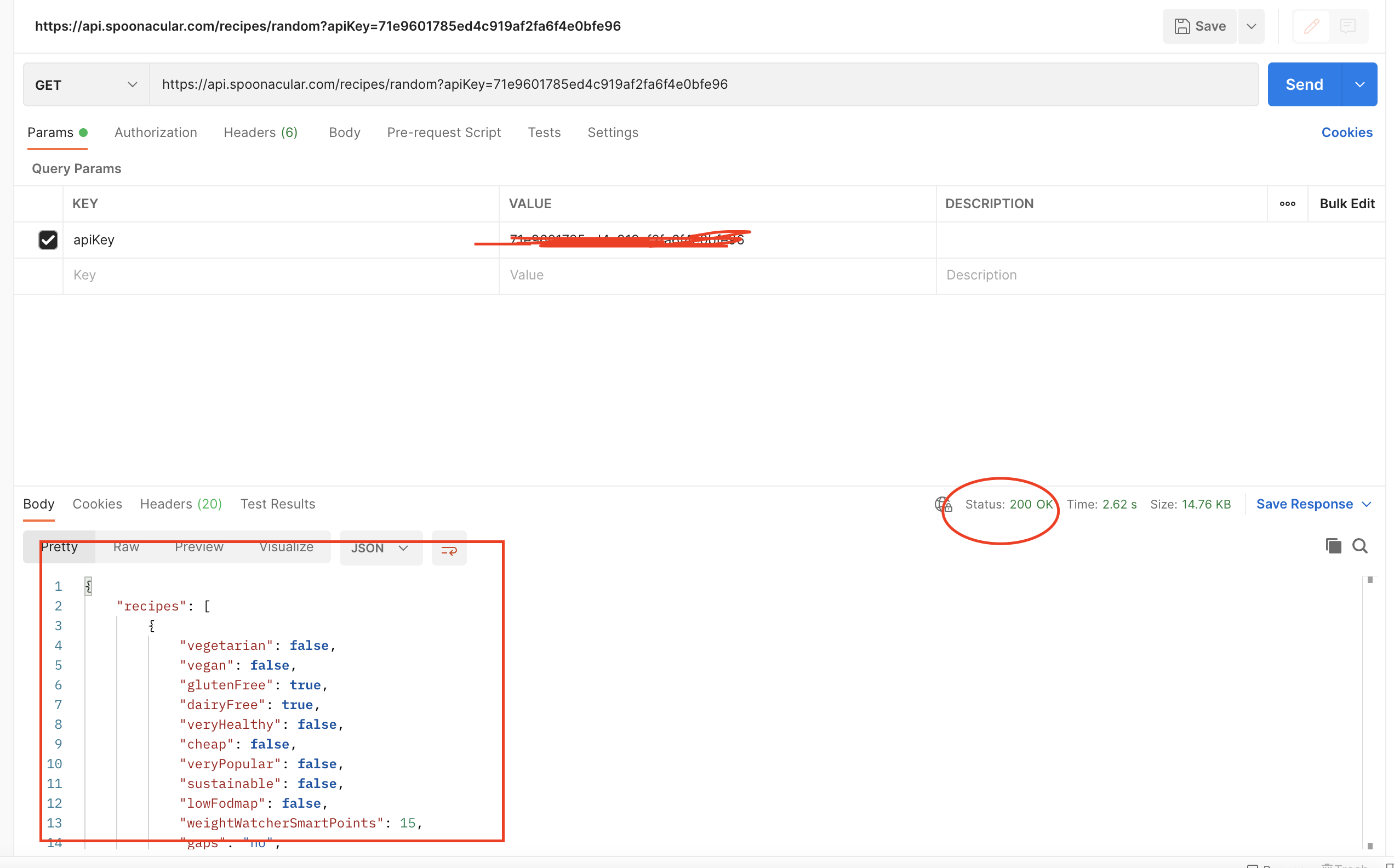Click the Save button with floppy icon

click(x=1199, y=26)
